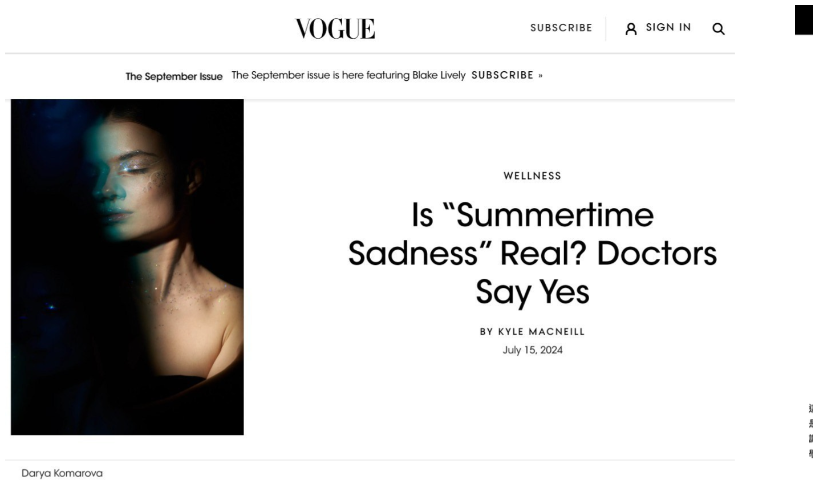Open the Wellness category link
This screenshot has width=829, height=486.
tap(532, 176)
